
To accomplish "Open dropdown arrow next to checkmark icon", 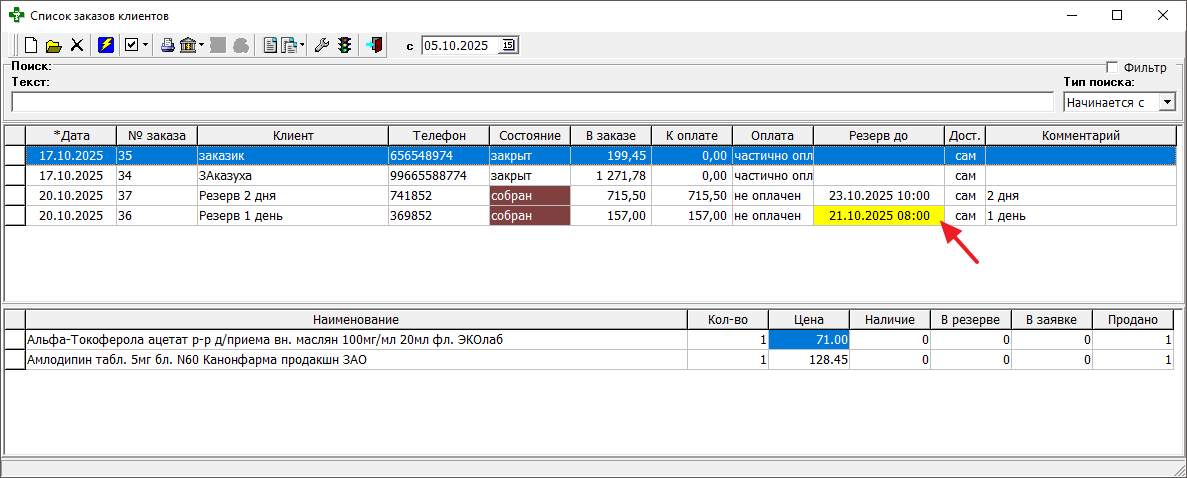I will (x=146, y=46).
